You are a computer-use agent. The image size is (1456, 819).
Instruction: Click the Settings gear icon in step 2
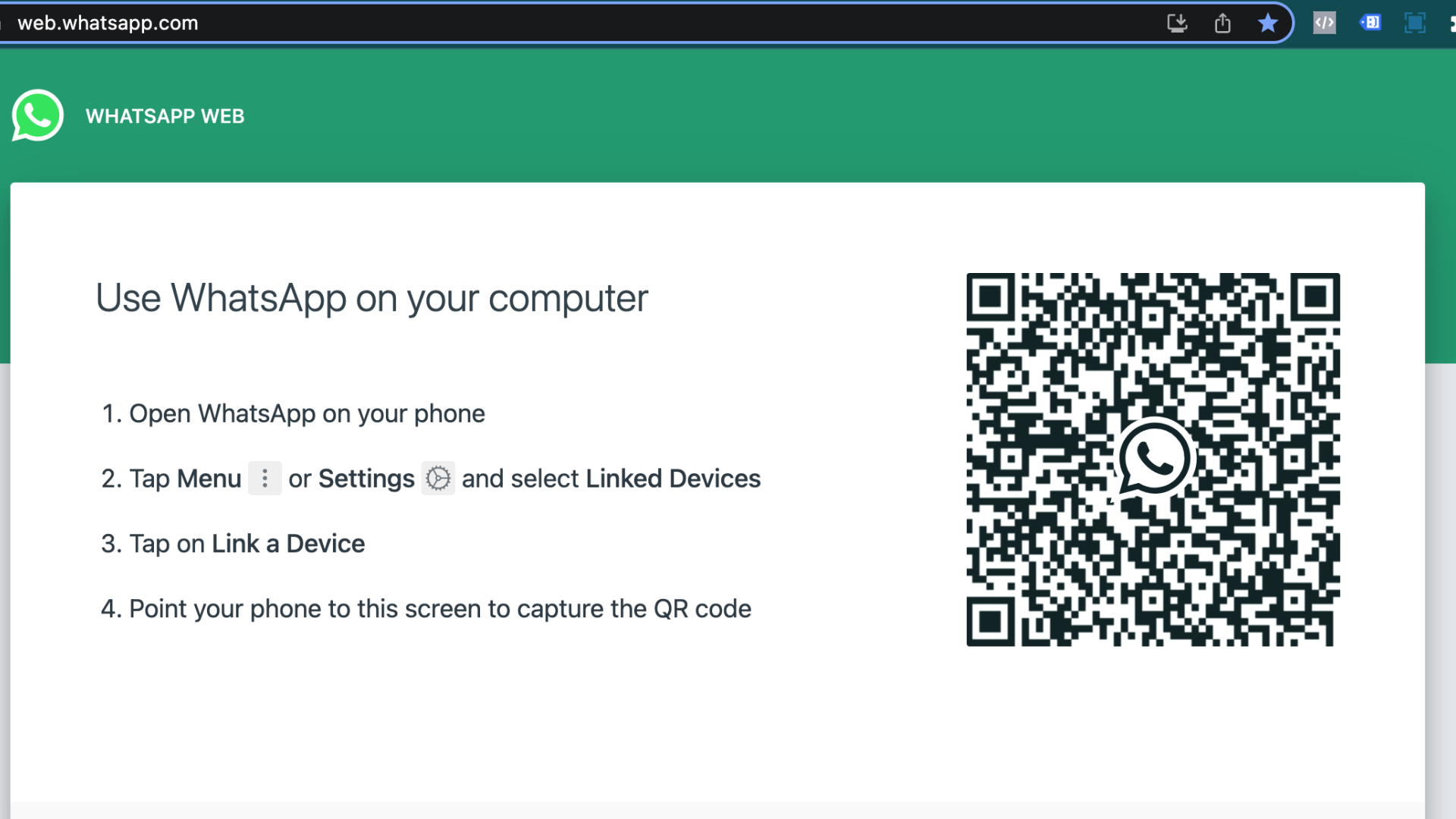438,479
